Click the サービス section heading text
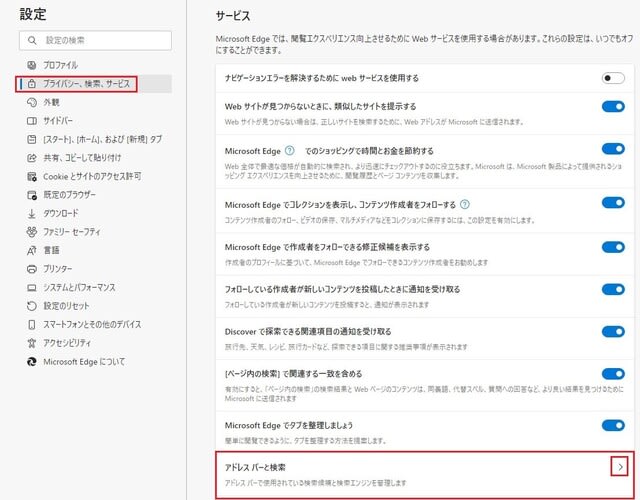 tap(233, 16)
